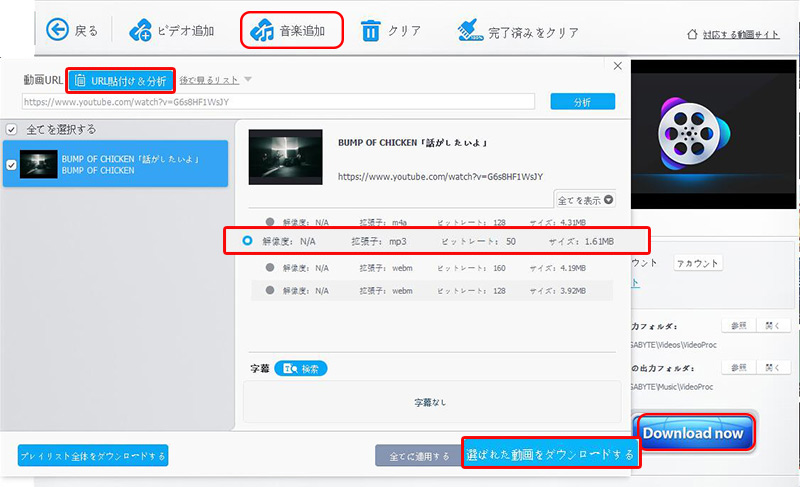Click the 字幕なし text area
800x487 pixels.
[430, 402]
